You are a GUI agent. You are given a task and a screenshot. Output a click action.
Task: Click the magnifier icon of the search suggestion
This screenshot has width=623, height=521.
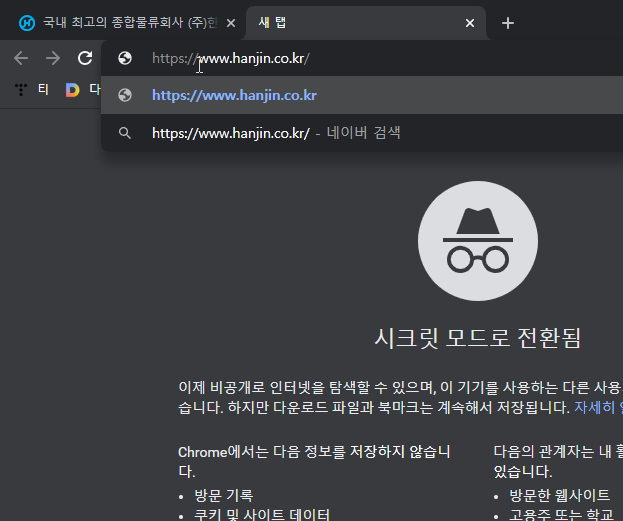click(125, 133)
